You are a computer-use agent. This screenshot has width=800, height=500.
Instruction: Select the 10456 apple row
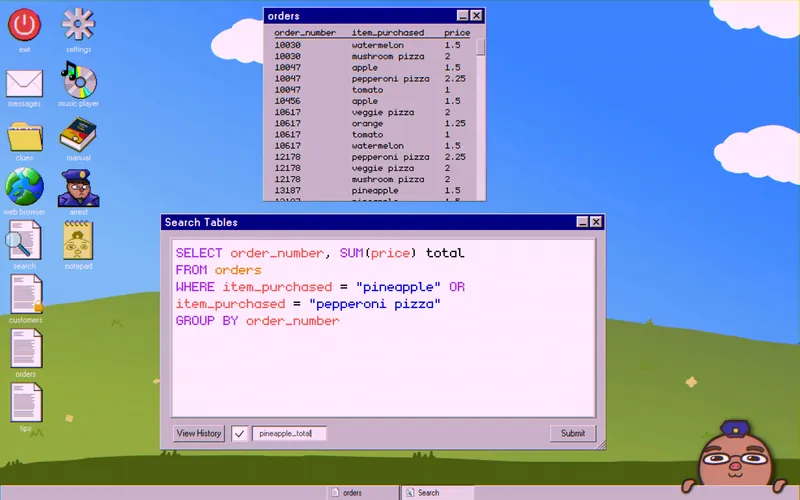(371, 101)
